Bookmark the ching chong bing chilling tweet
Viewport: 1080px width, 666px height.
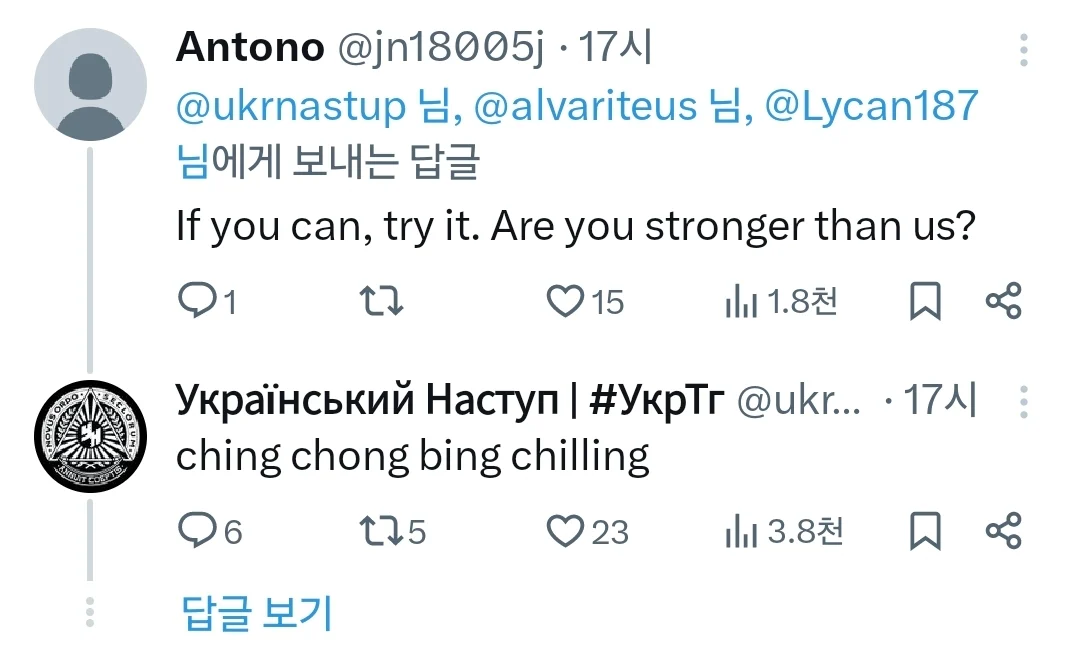[925, 531]
